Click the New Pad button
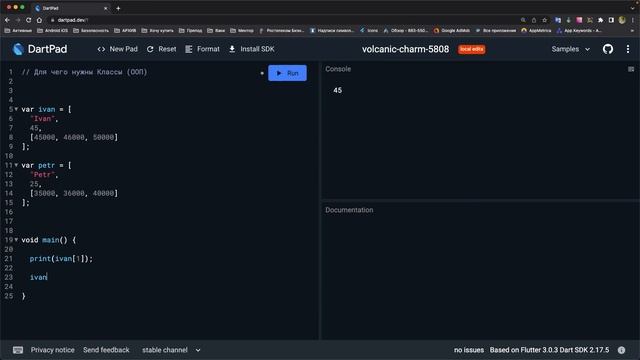The width and height of the screenshot is (640, 360). [x=118, y=49]
